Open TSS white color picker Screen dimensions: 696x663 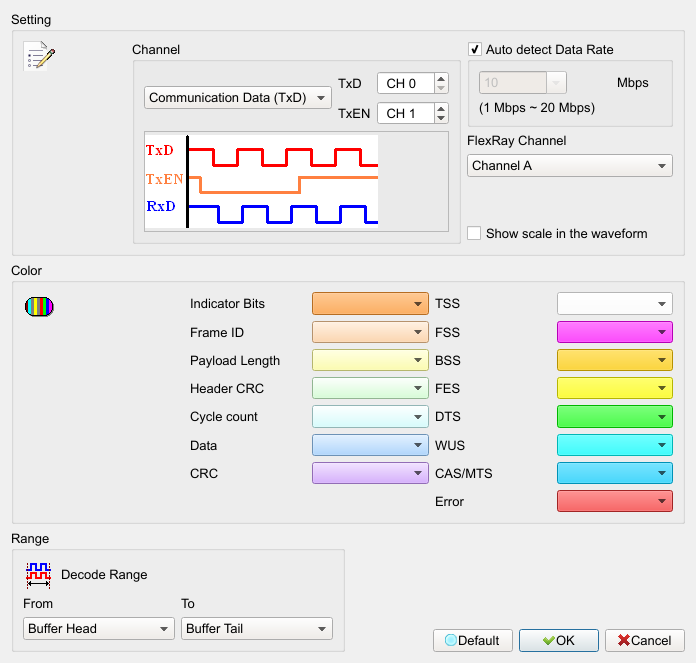pyautogui.click(x=615, y=304)
